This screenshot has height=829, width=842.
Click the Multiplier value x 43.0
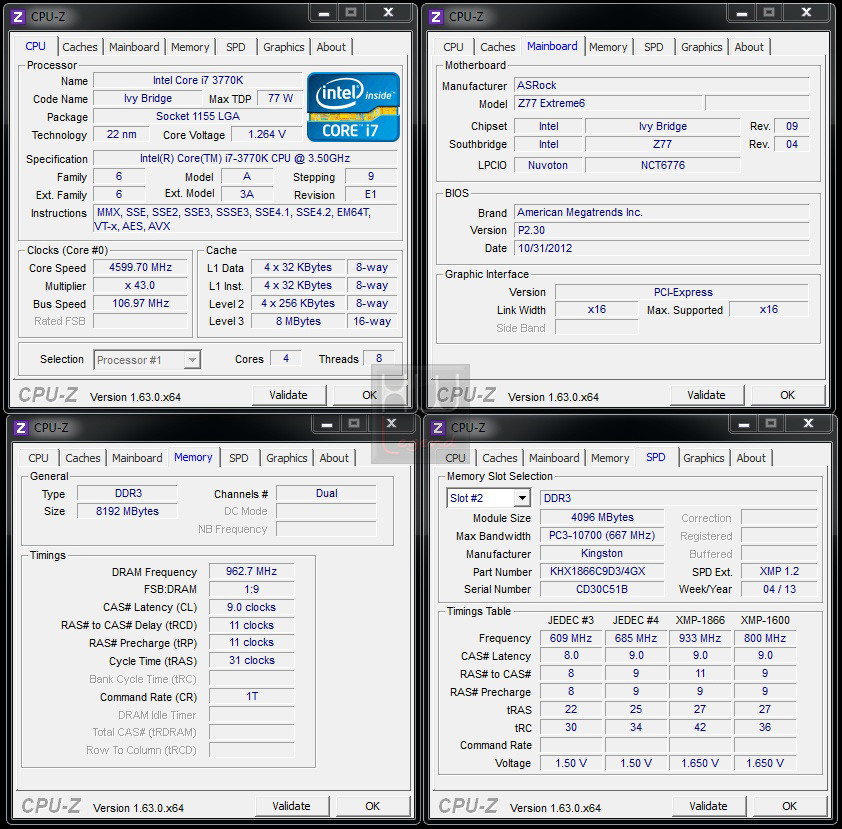click(140, 286)
